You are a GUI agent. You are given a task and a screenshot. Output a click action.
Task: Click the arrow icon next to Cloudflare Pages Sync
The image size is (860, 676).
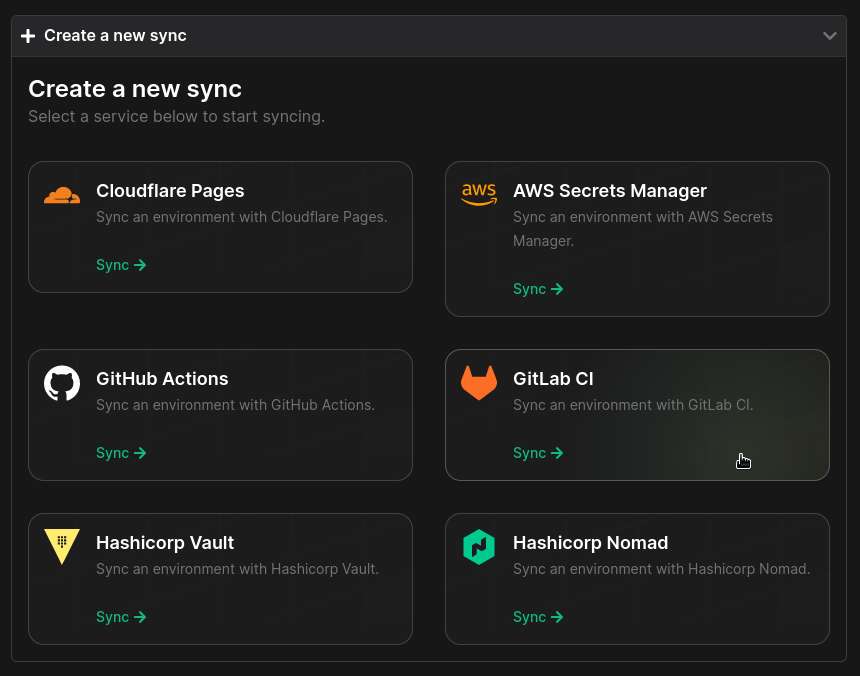[x=142, y=265]
